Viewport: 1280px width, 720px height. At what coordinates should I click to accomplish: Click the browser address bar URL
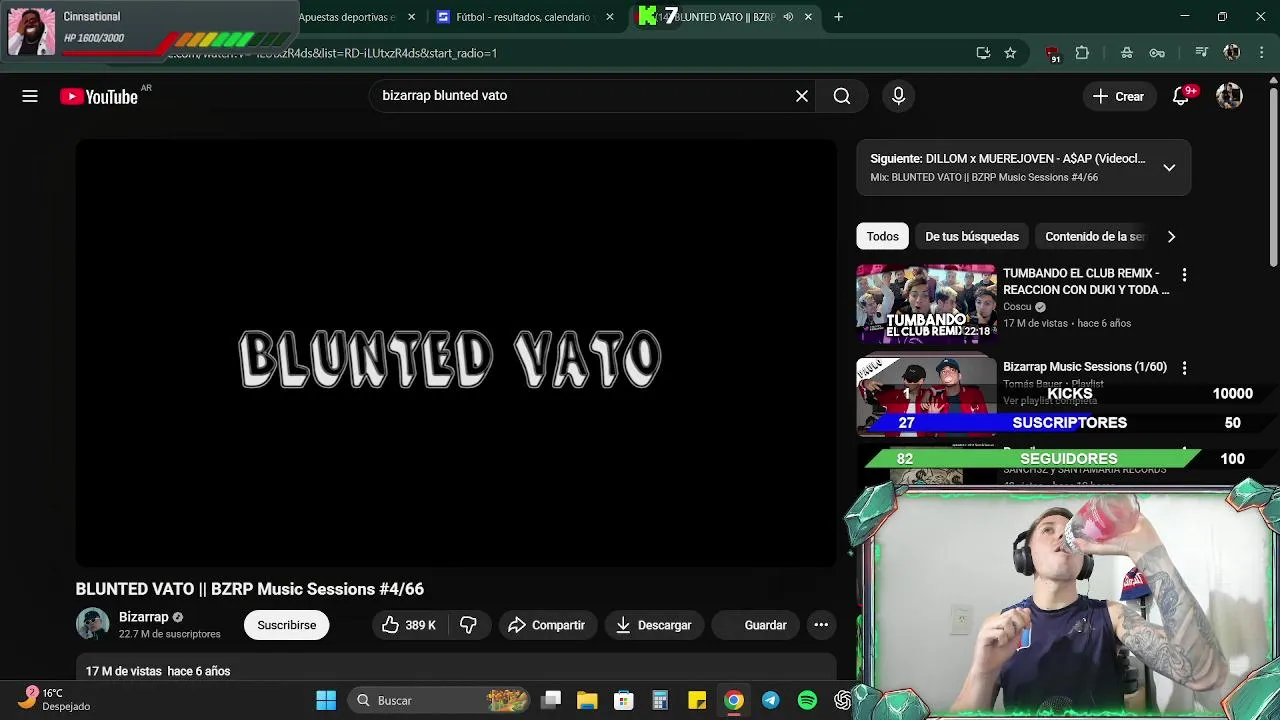560,53
